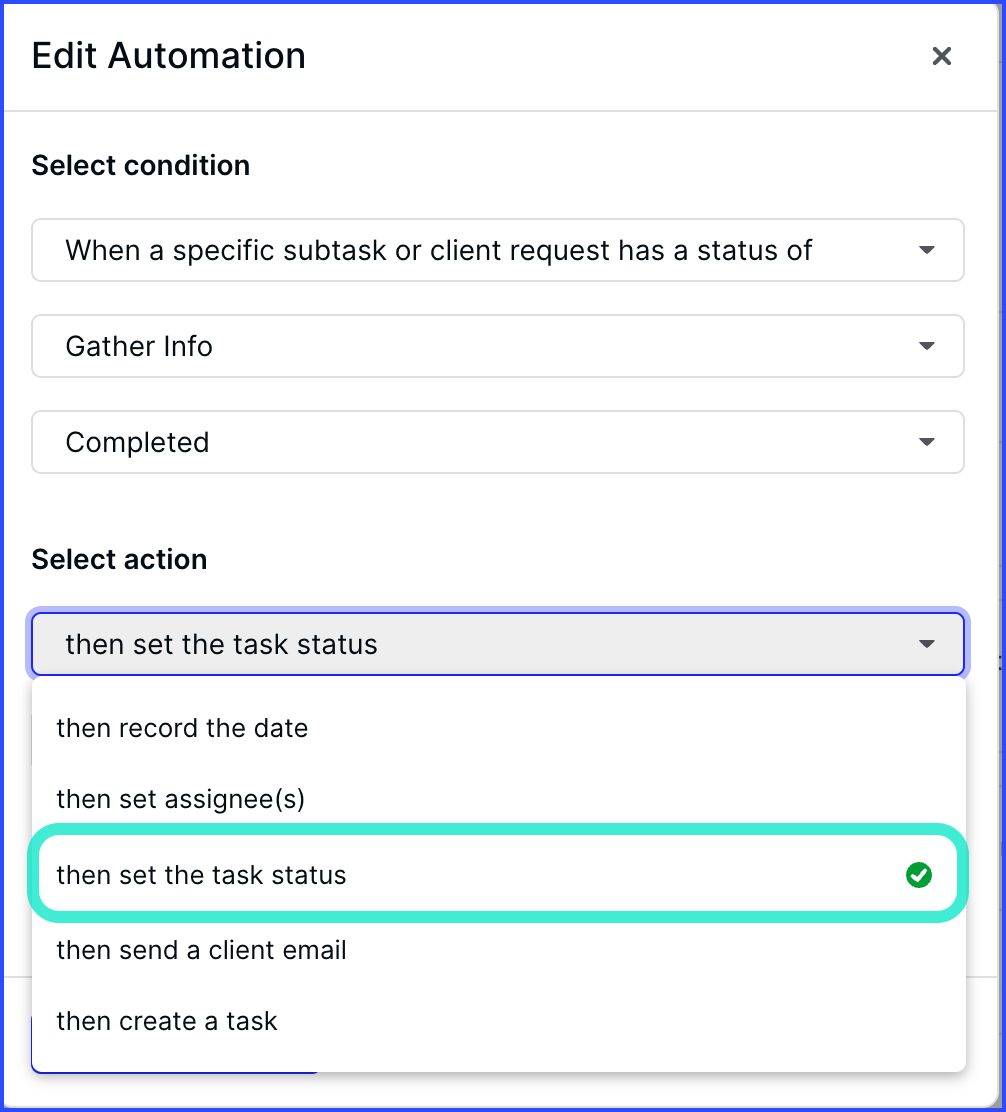Click the caret arrow on the condition trigger dropdown
The height and width of the screenshot is (1112, 1006).
pyautogui.click(x=926, y=250)
